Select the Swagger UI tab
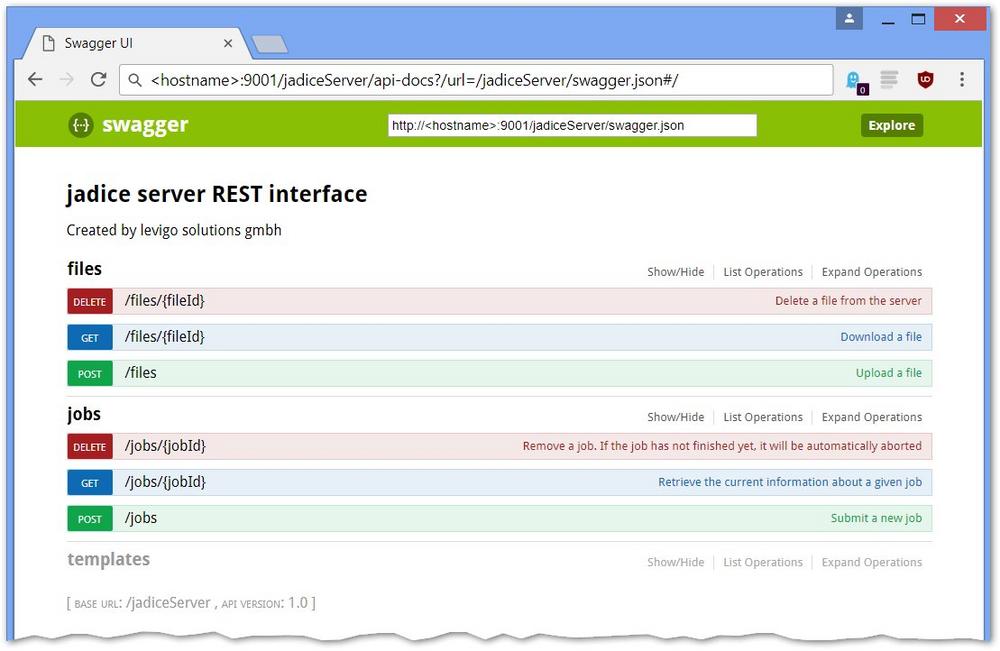Image resolution: width=1000 pixels, height=651 pixels. [x=135, y=43]
